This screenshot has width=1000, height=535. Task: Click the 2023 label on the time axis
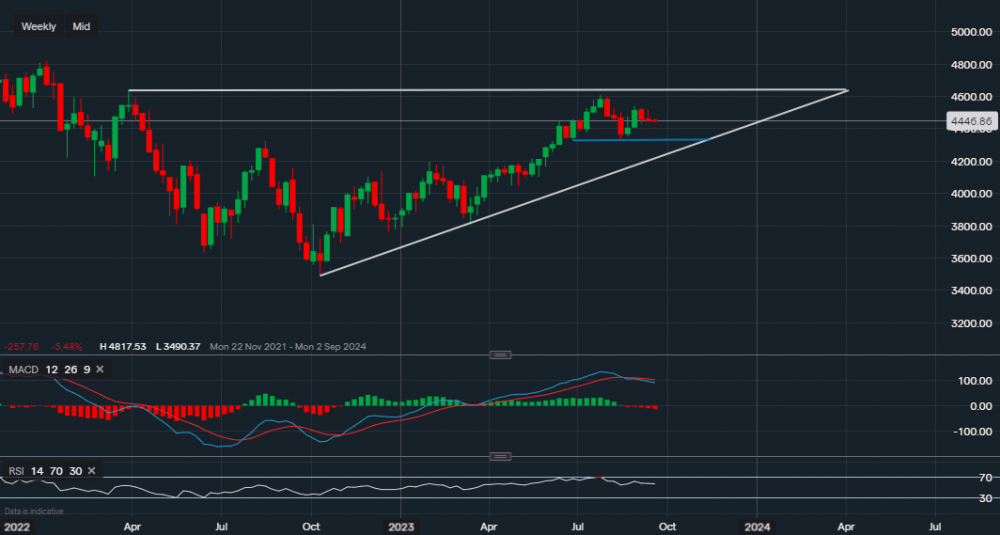tap(401, 525)
